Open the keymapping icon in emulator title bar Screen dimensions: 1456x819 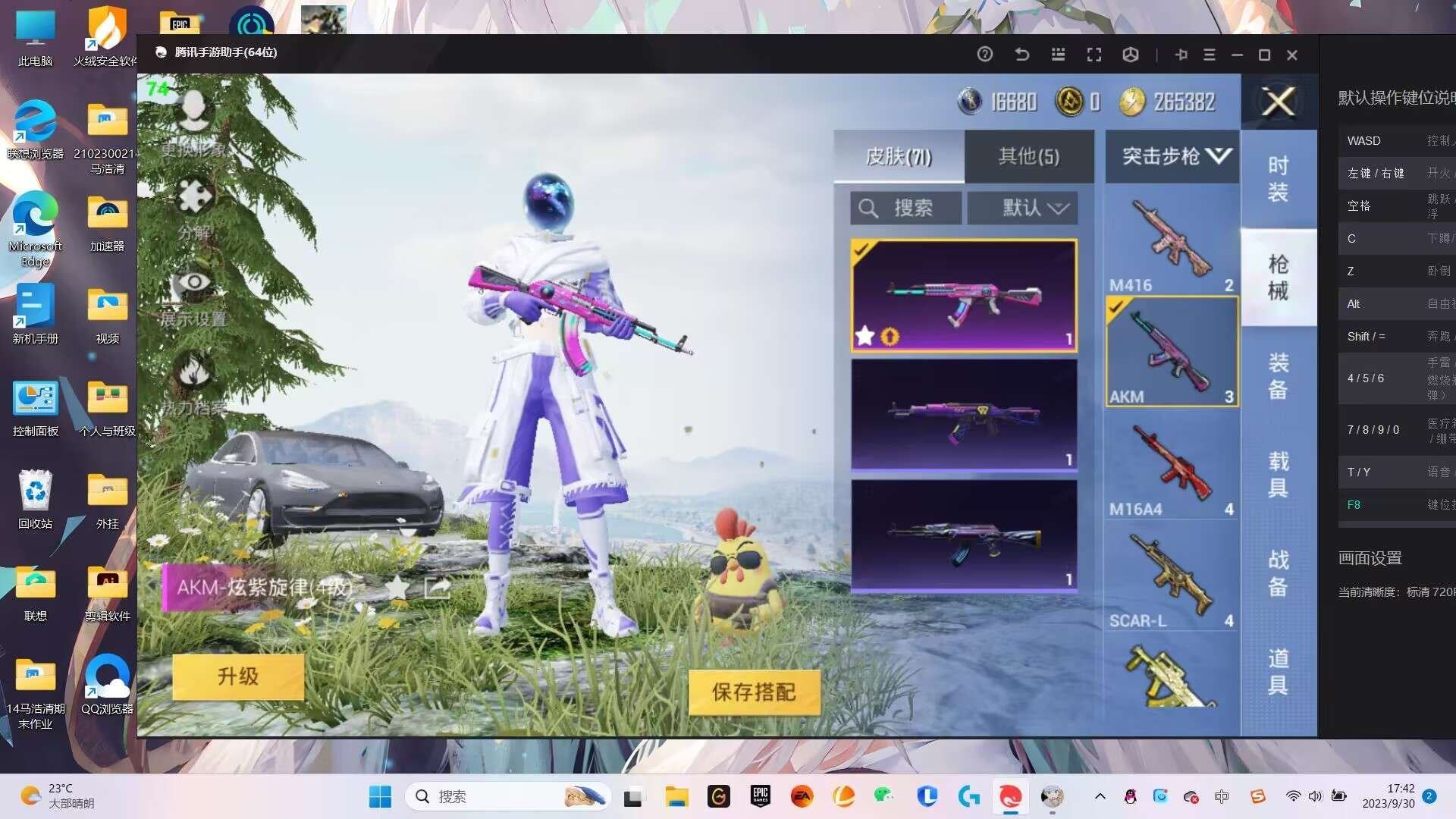[x=1058, y=55]
